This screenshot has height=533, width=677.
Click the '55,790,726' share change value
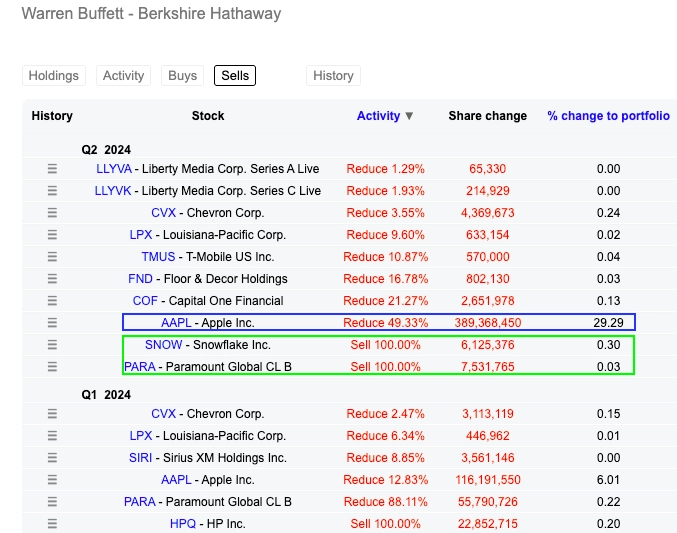coord(488,501)
